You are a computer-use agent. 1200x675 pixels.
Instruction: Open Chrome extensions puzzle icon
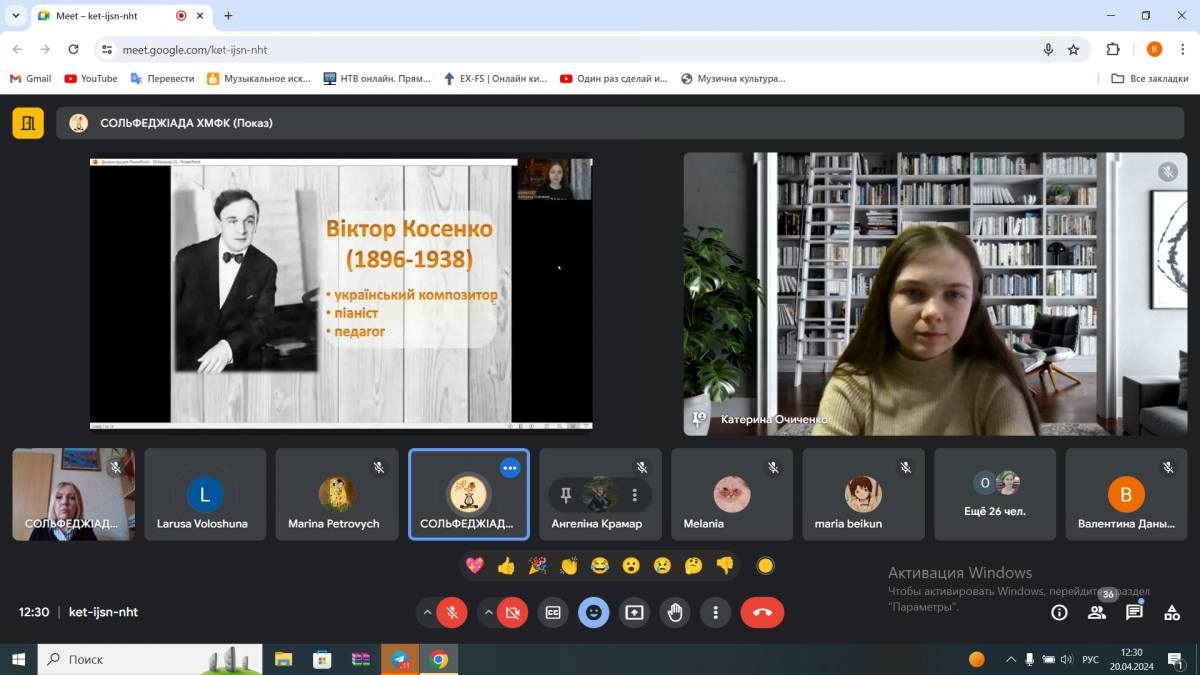tap(1113, 49)
